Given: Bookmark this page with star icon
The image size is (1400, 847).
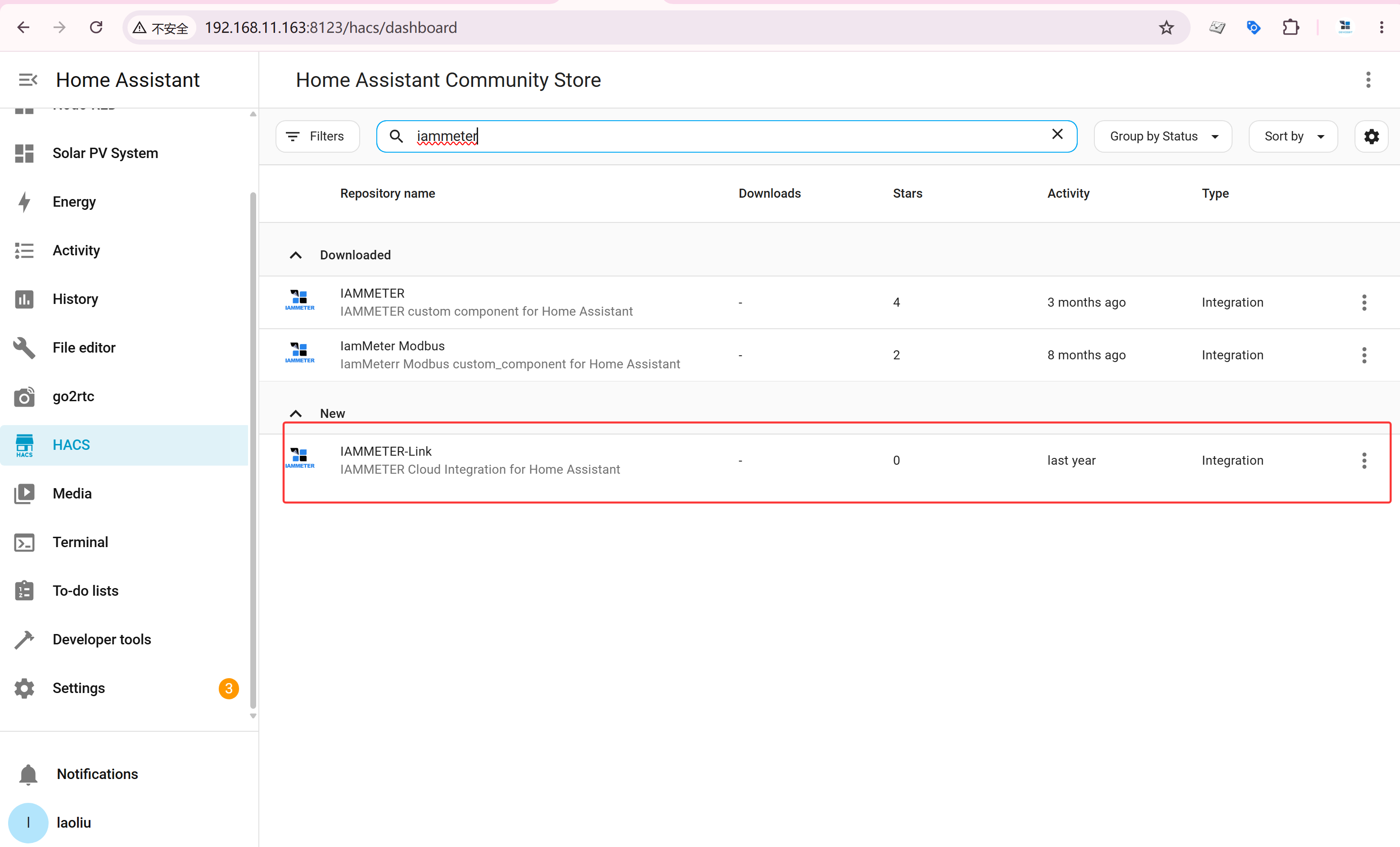Looking at the screenshot, I should [x=1166, y=27].
